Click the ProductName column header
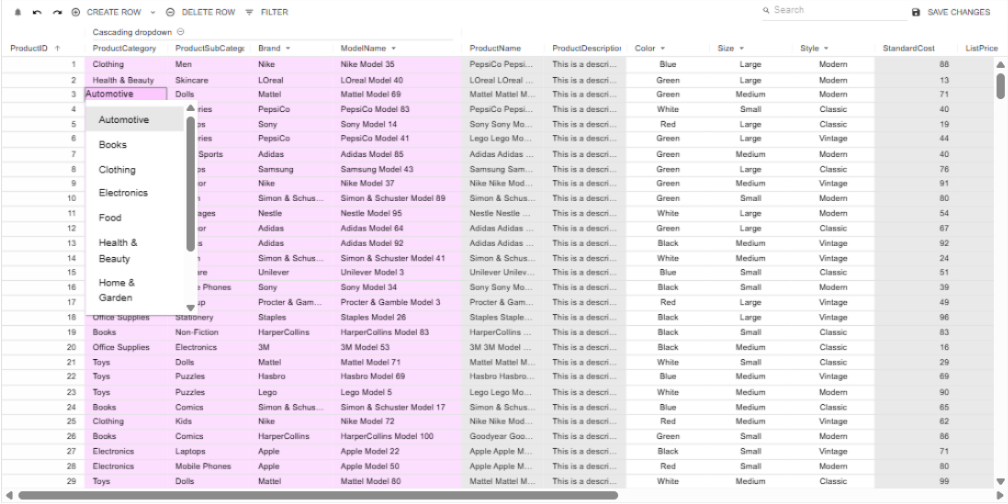 (495, 48)
